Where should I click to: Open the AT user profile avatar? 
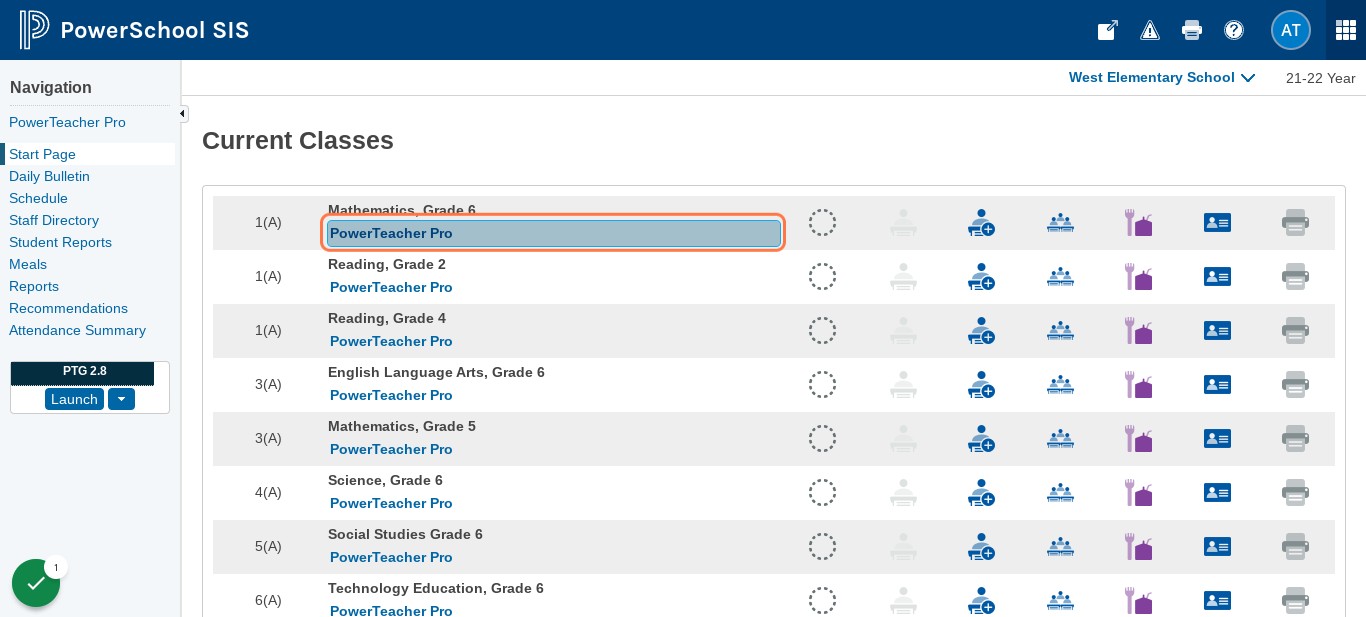click(x=1291, y=30)
